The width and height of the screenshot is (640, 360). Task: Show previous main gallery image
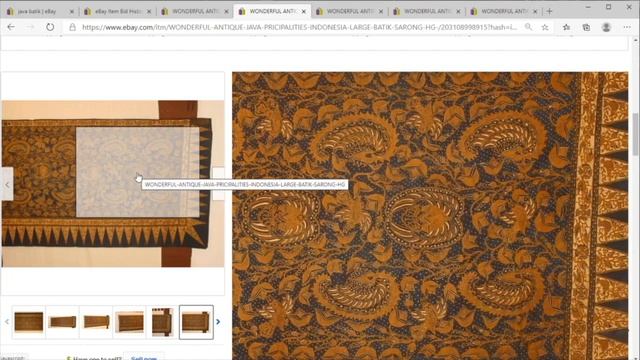pyautogui.click(x=7, y=184)
